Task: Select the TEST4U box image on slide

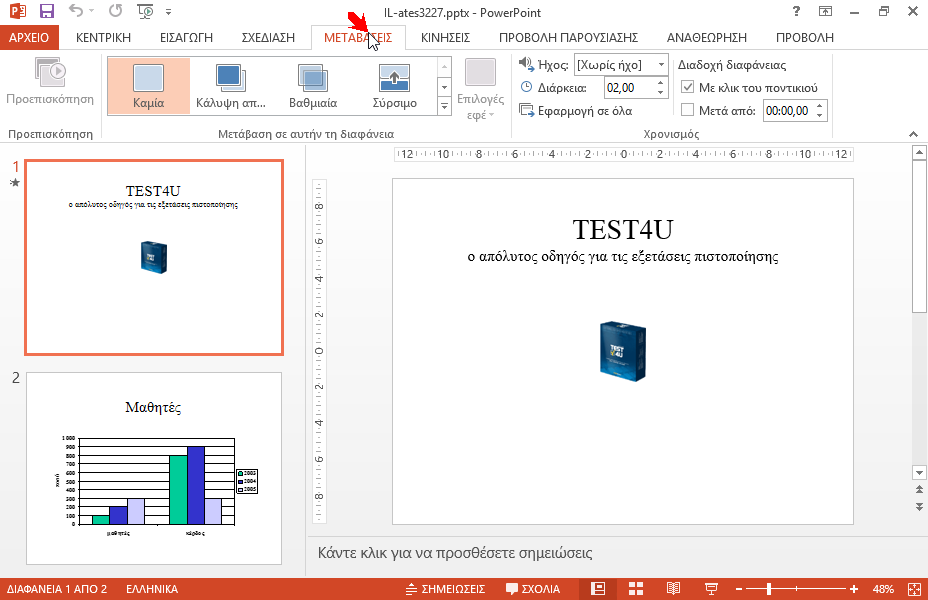Action: [623, 351]
